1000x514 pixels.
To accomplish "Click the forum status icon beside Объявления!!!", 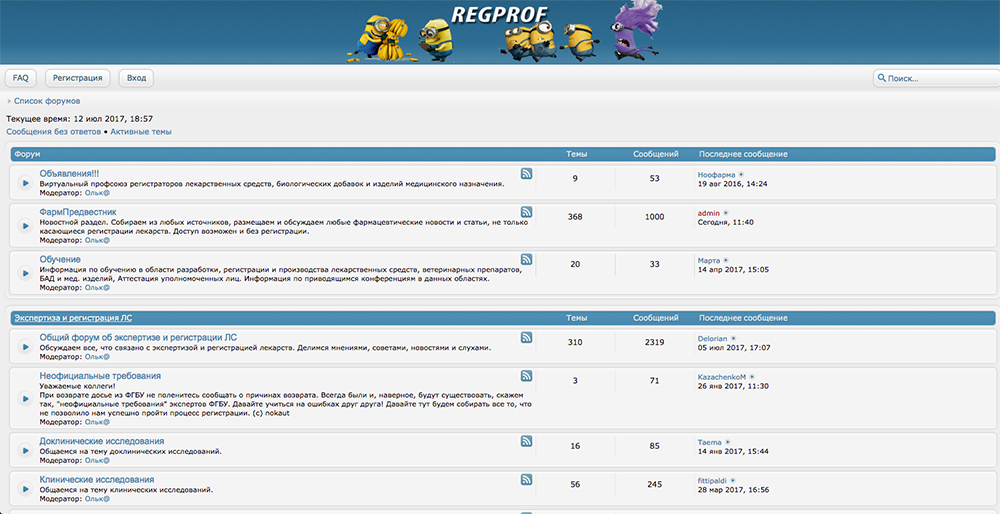I will pos(25,183).
